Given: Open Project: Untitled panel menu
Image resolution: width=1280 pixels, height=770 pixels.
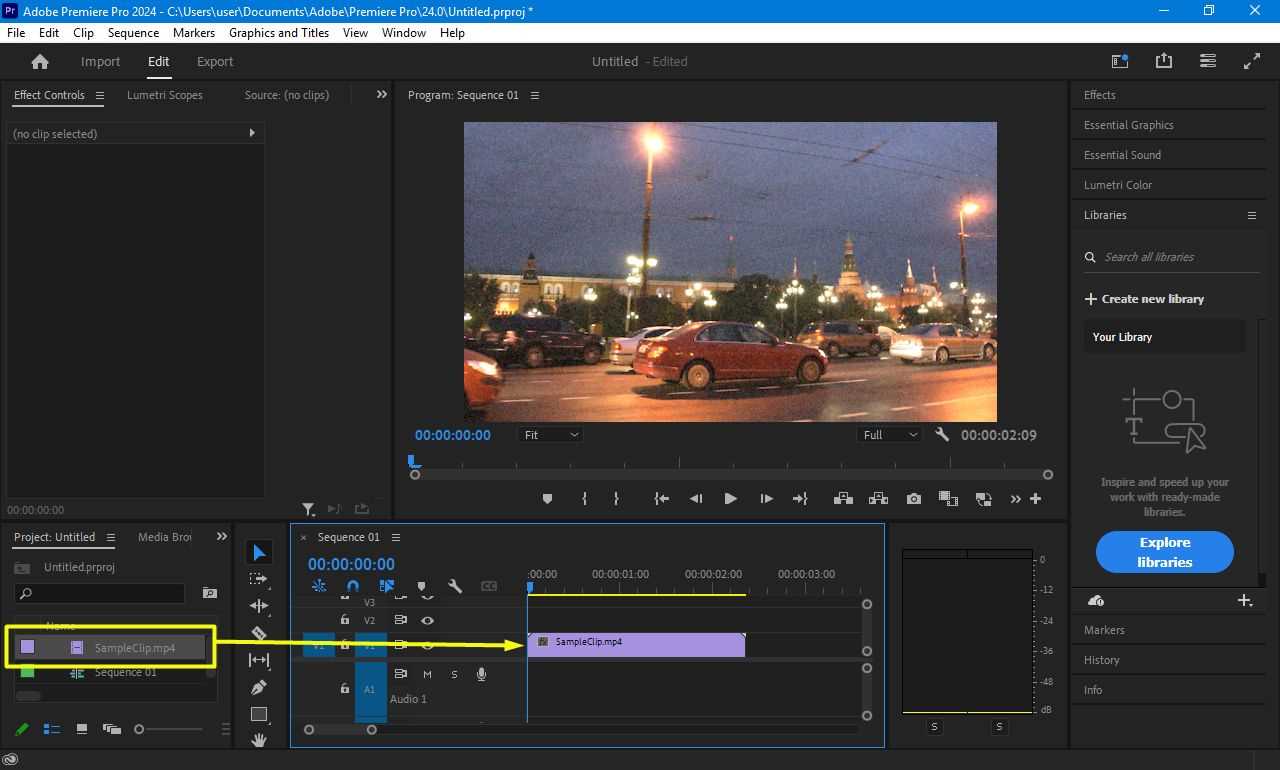Looking at the screenshot, I should pyautogui.click(x=111, y=537).
